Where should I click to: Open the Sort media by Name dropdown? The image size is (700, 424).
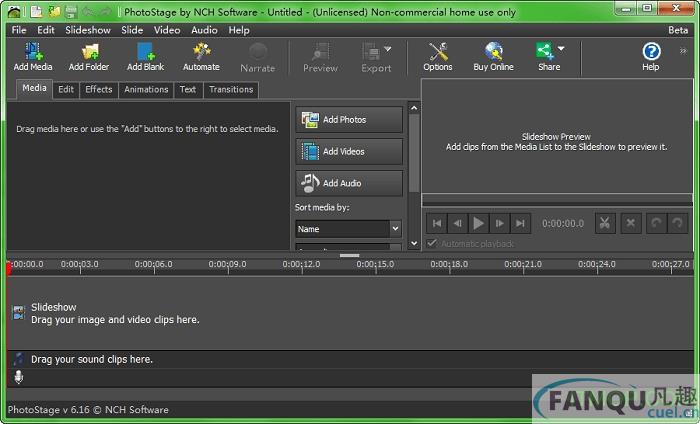point(348,229)
